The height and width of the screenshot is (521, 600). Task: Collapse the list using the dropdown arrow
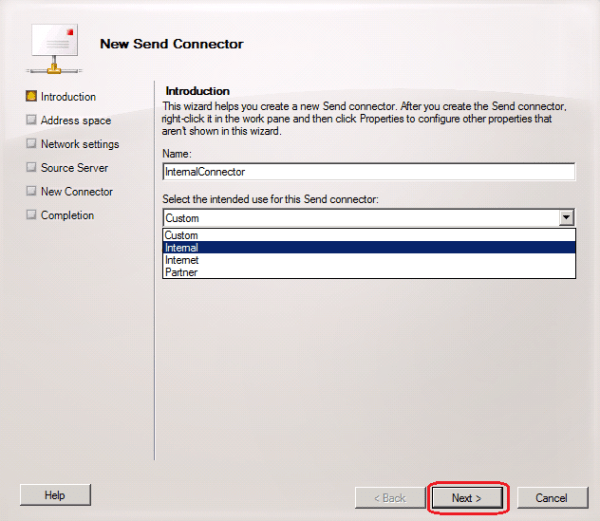[567, 217]
